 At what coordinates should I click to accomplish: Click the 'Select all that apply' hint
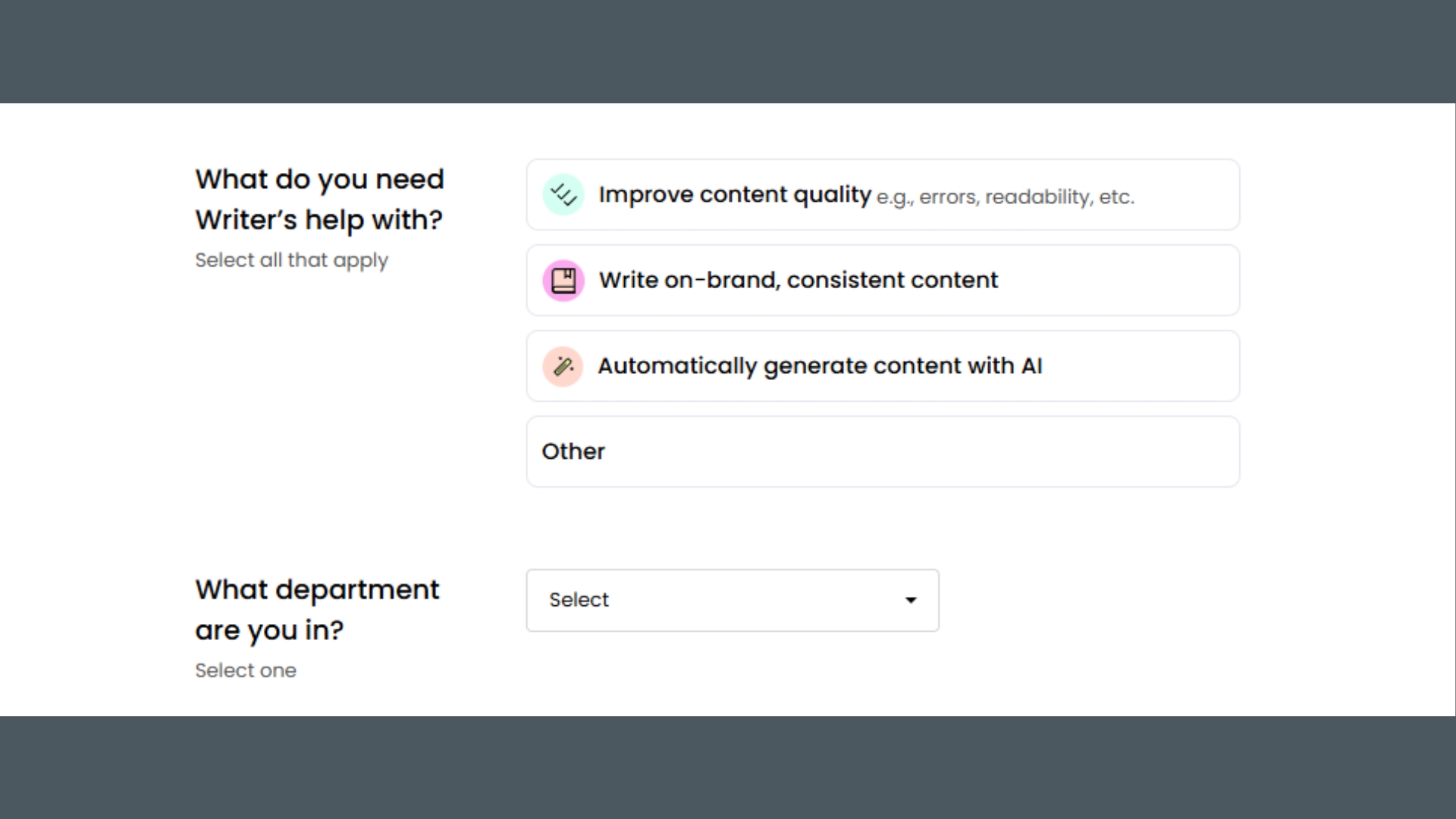291,260
